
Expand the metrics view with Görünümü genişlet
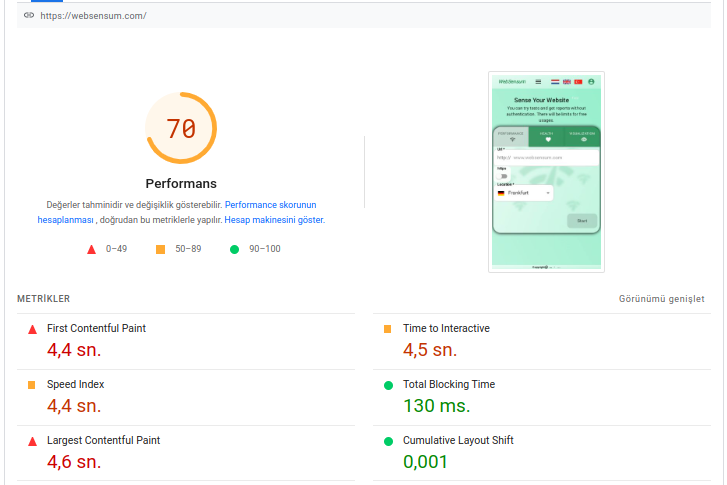662,299
